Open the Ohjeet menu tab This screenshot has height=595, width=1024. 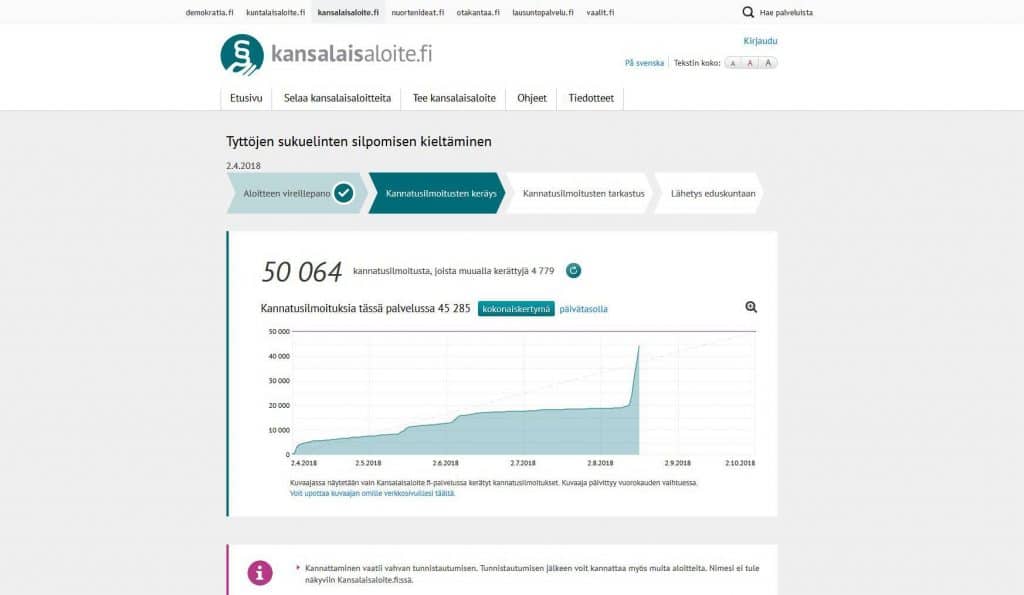[x=532, y=98]
